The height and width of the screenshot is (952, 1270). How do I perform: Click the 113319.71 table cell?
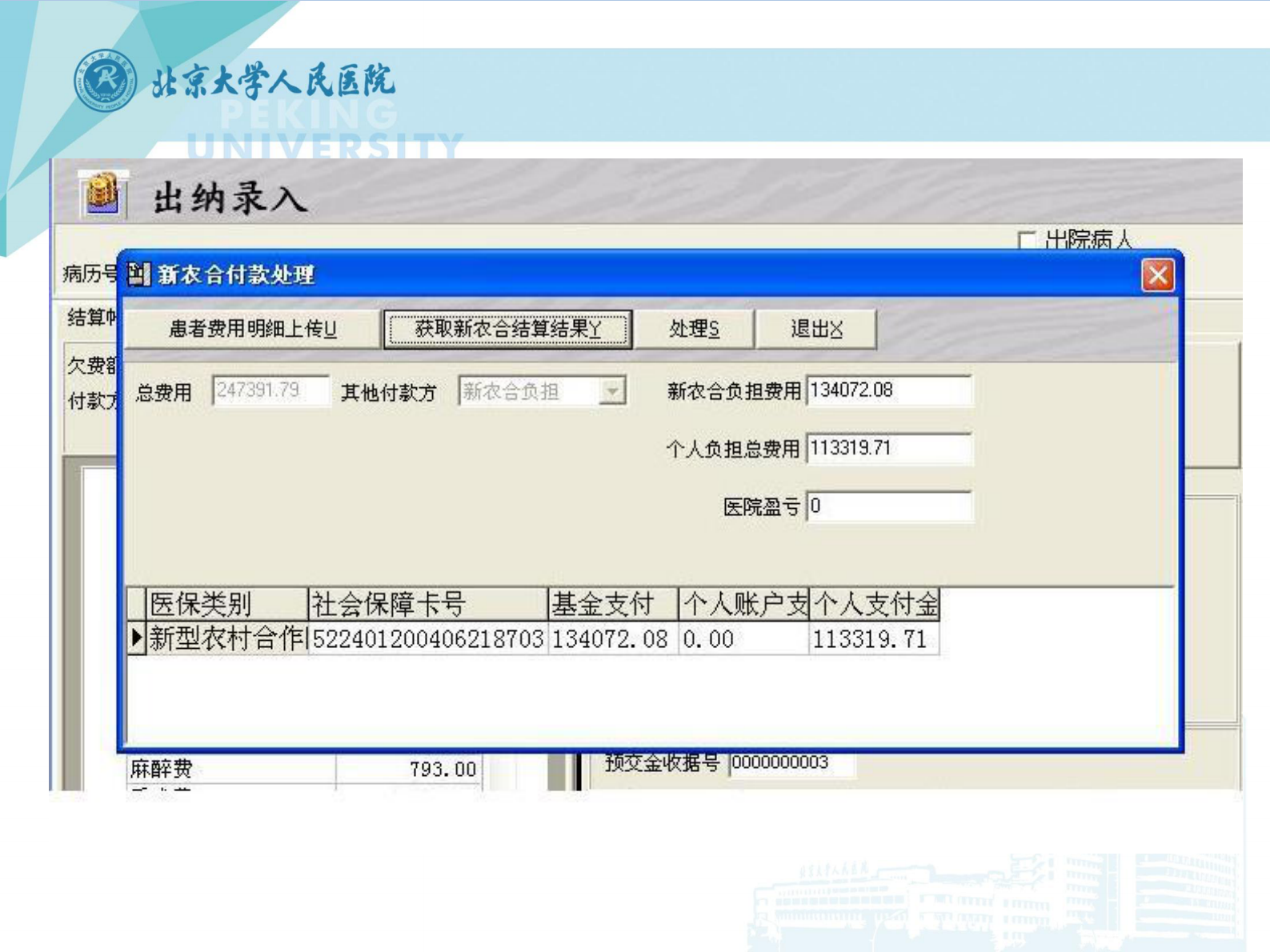(875, 638)
